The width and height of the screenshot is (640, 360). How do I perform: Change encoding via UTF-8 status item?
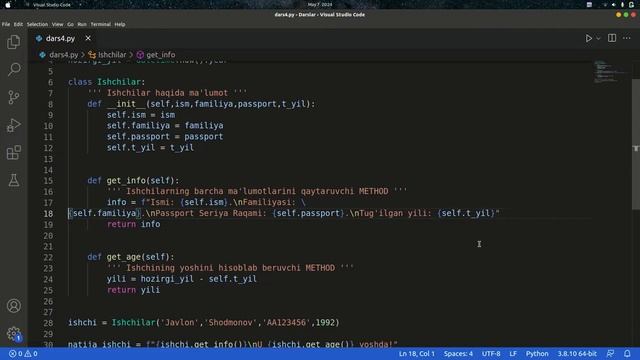click(491, 354)
